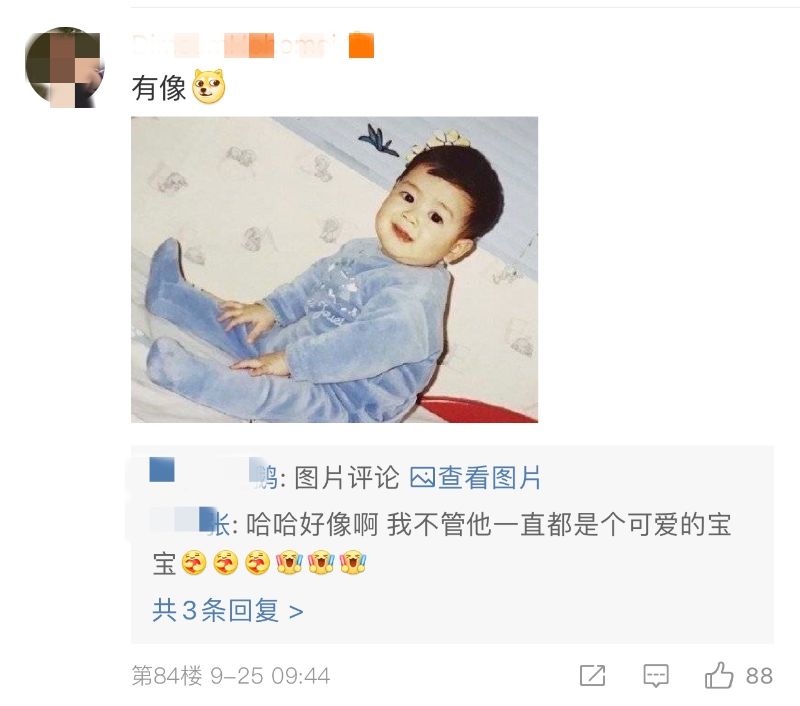
Task: Tap the second replier's name ending in 张
Action: (190, 523)
